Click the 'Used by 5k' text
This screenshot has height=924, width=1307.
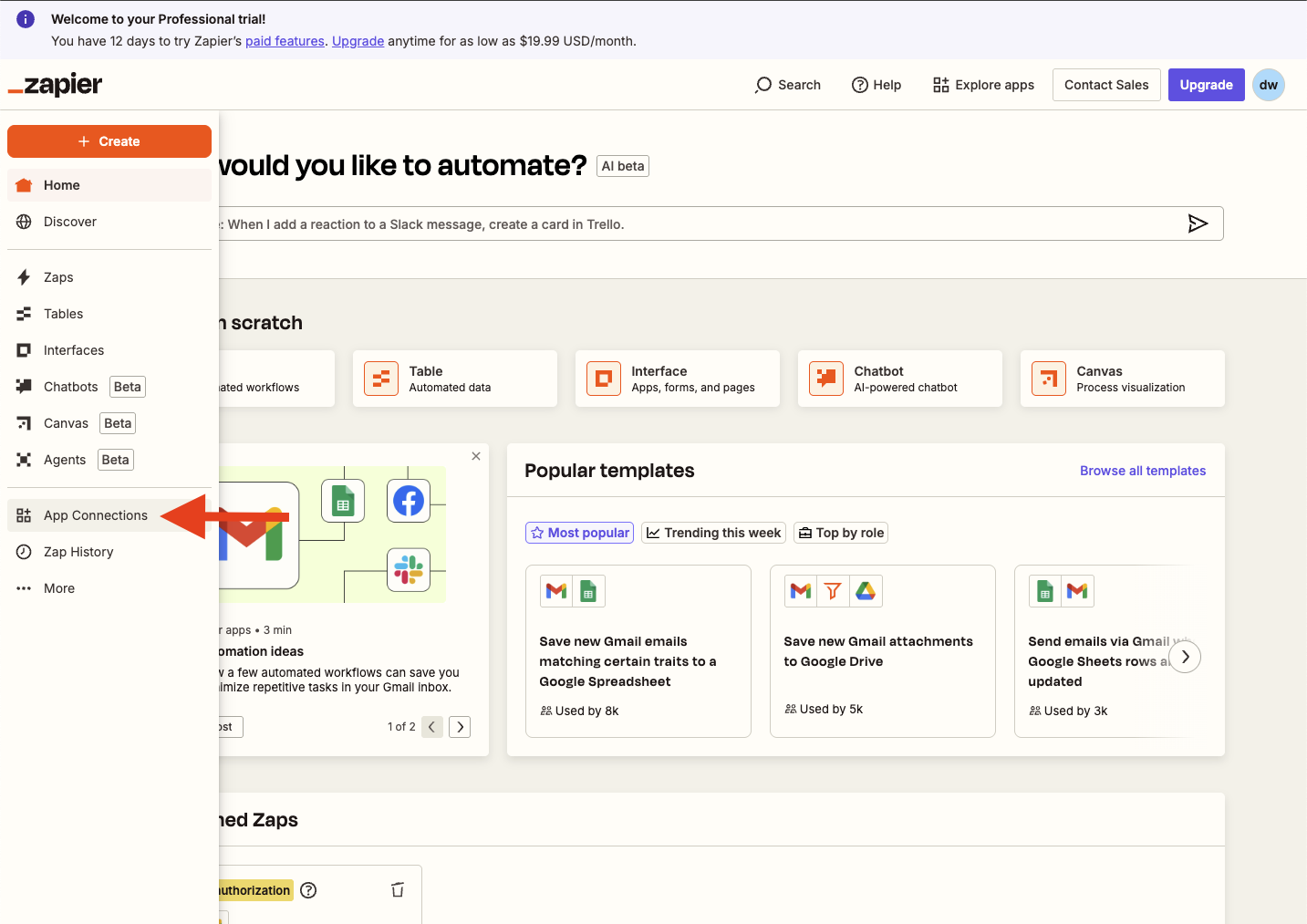click(831, 709)
